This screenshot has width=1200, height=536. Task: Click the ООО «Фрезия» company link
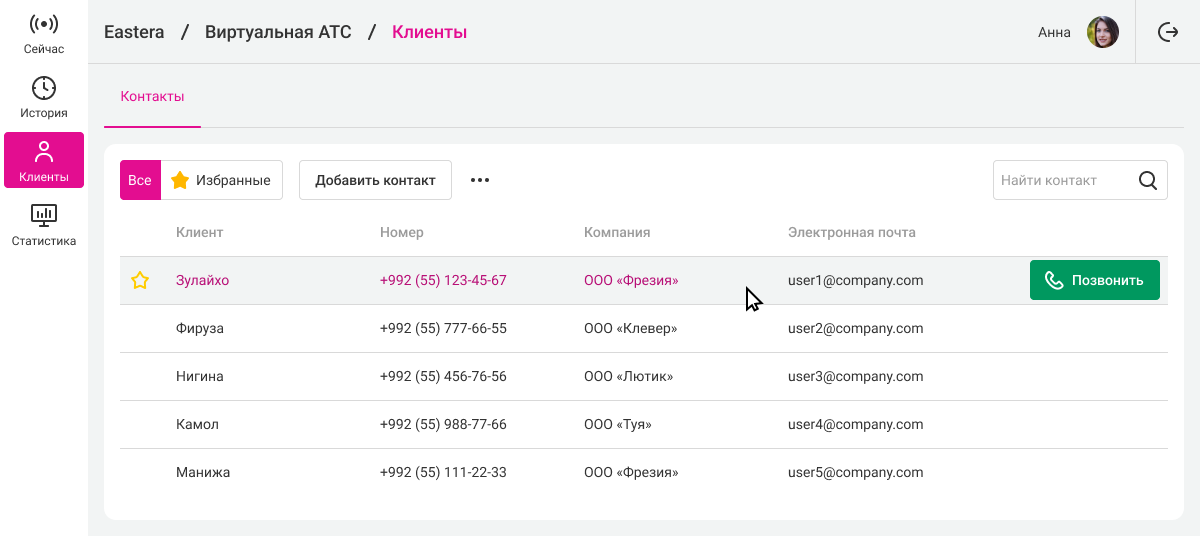point(631,281)
